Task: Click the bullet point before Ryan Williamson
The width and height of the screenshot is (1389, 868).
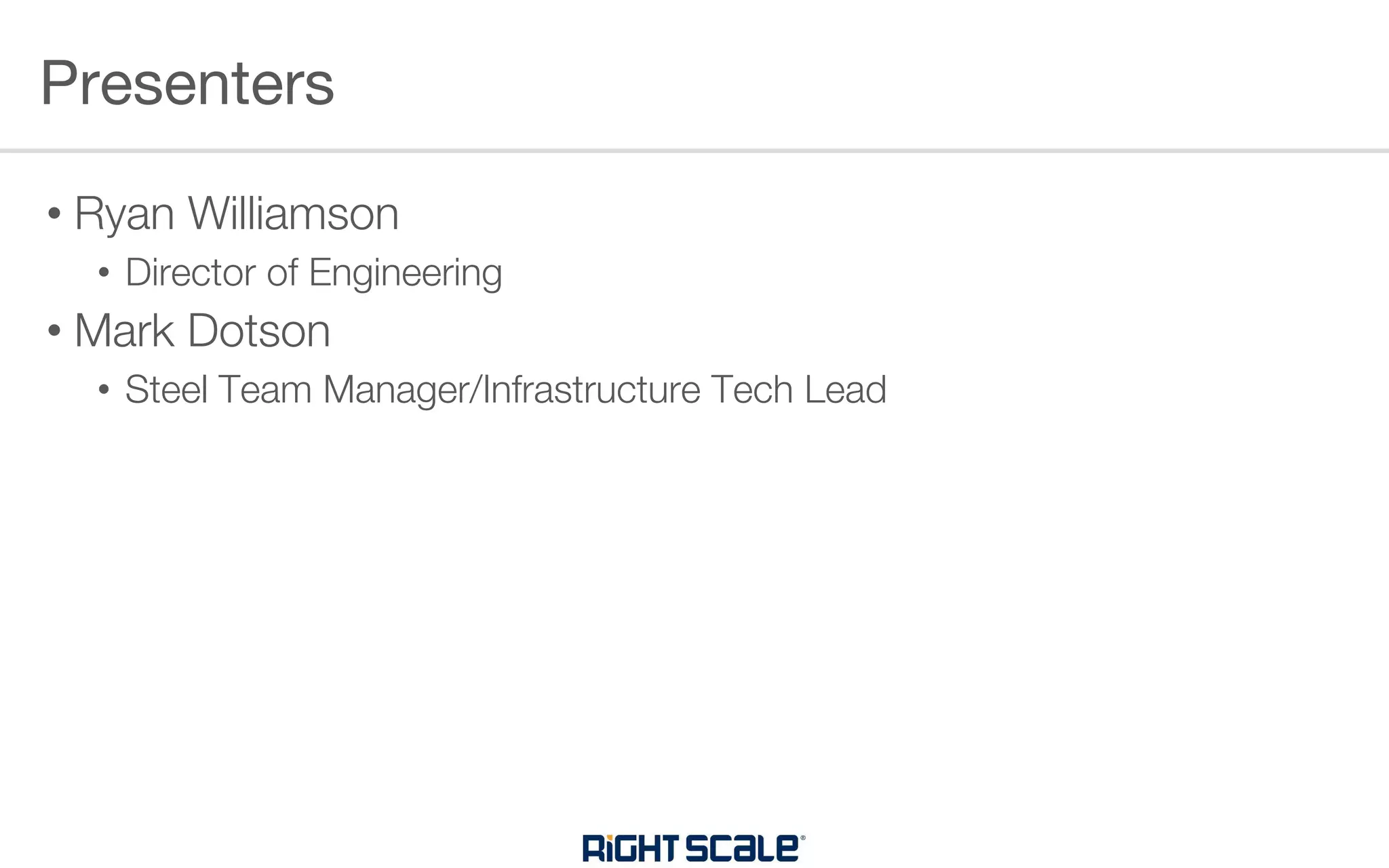Action: (54, 214)
